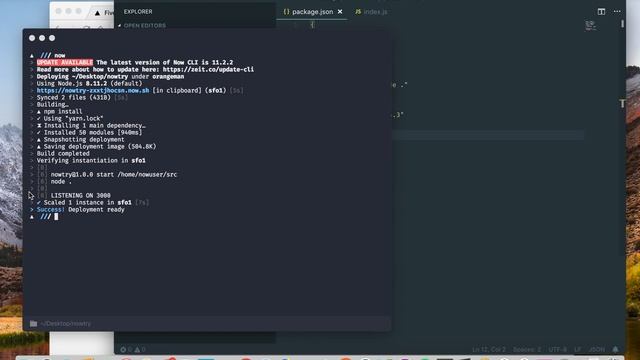This screenshot has width=640, height=360.
Task: Click the EXPLORER panel title
Action: 138,11
